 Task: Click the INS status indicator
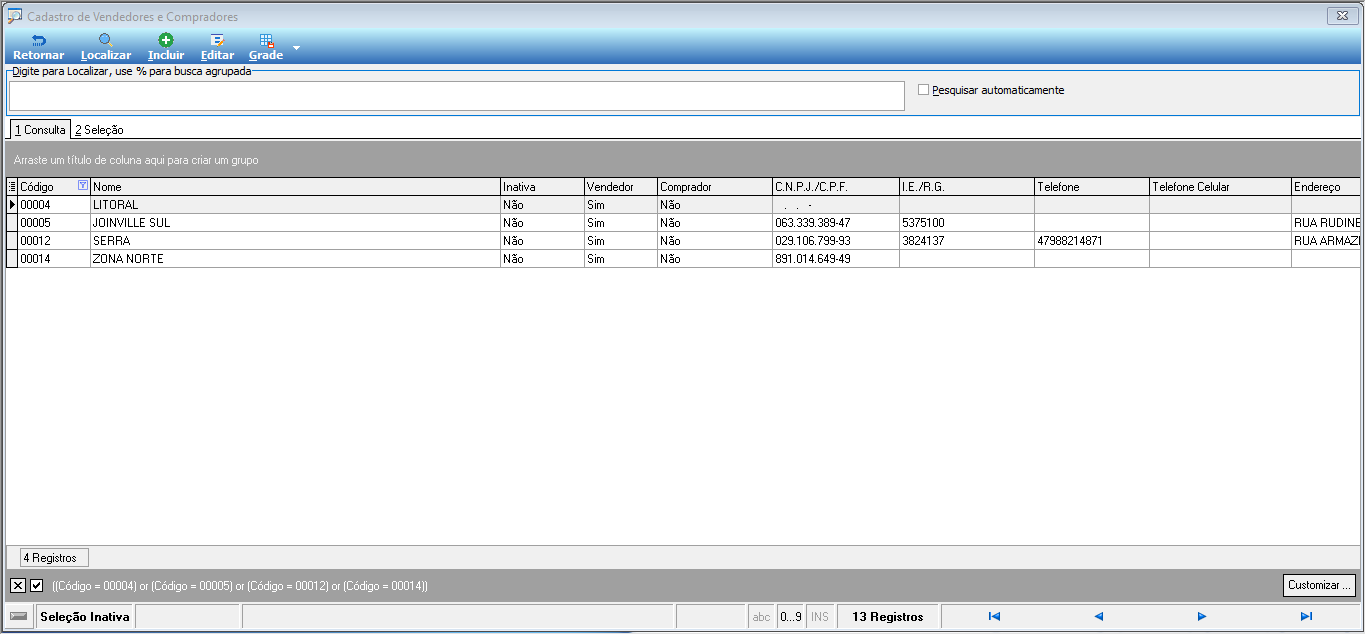pos(820,617)
